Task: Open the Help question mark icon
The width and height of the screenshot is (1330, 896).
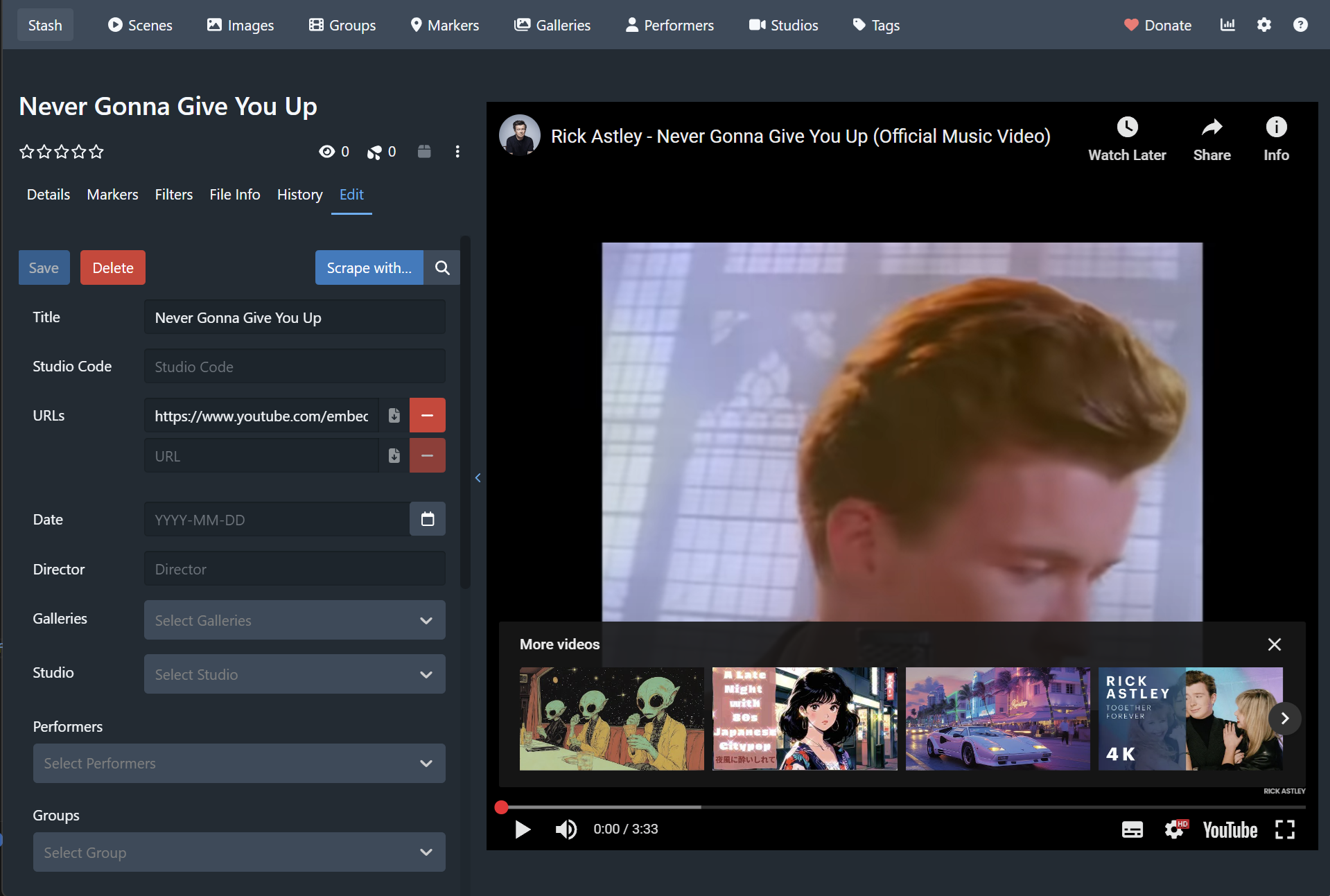Action: [1300, 25]
